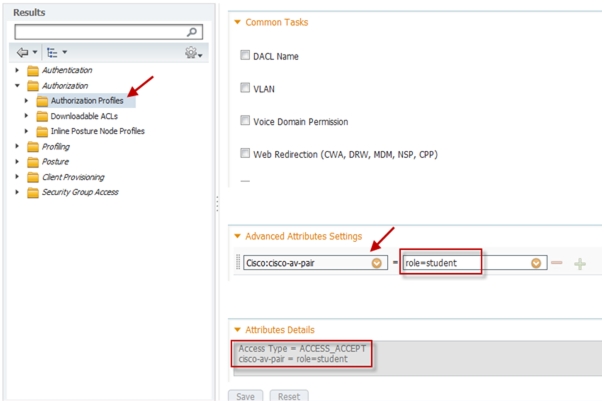This screenshot has width=604, height=401.
Task: Enable the Web Redirection checkbox
Action: [245, 153]
